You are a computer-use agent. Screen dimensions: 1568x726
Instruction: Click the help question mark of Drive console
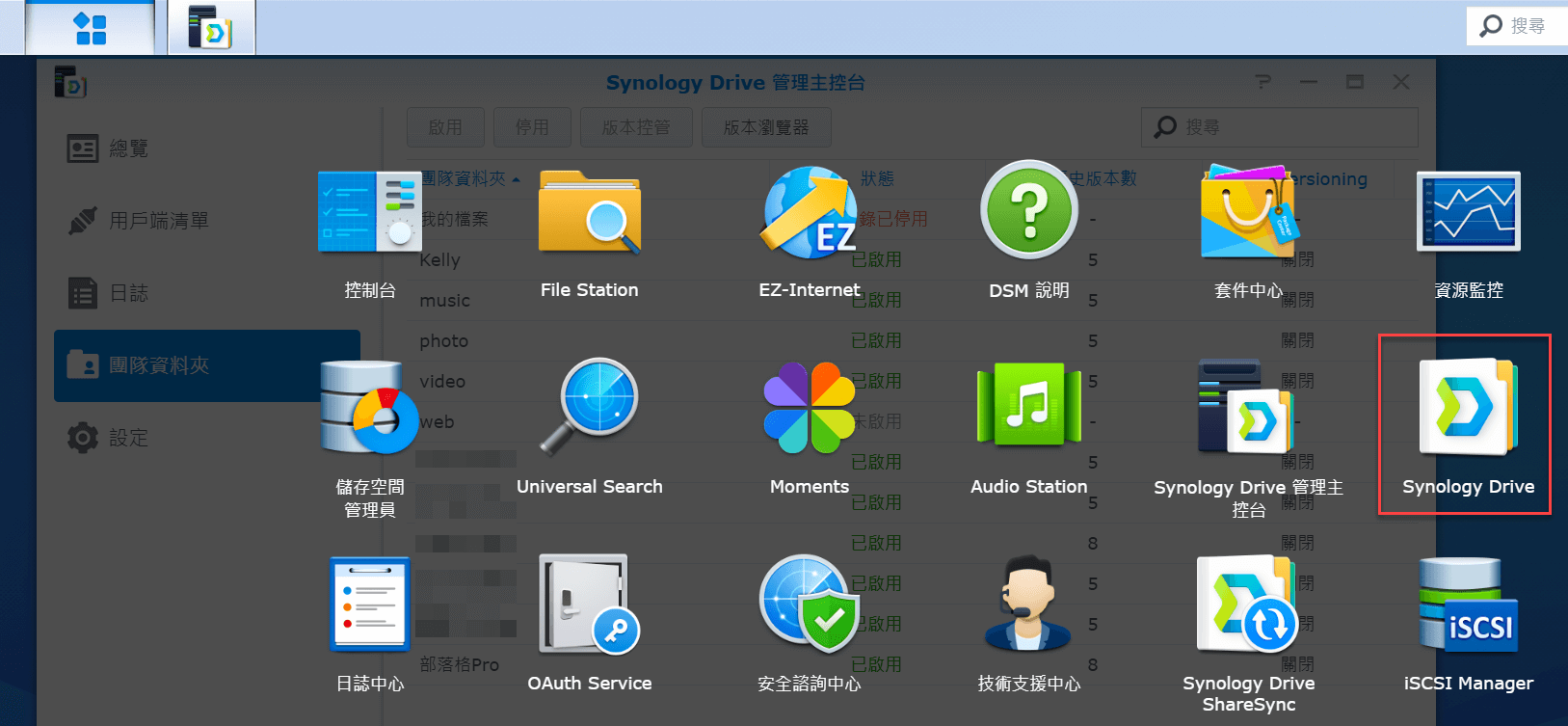(1263, 83)
